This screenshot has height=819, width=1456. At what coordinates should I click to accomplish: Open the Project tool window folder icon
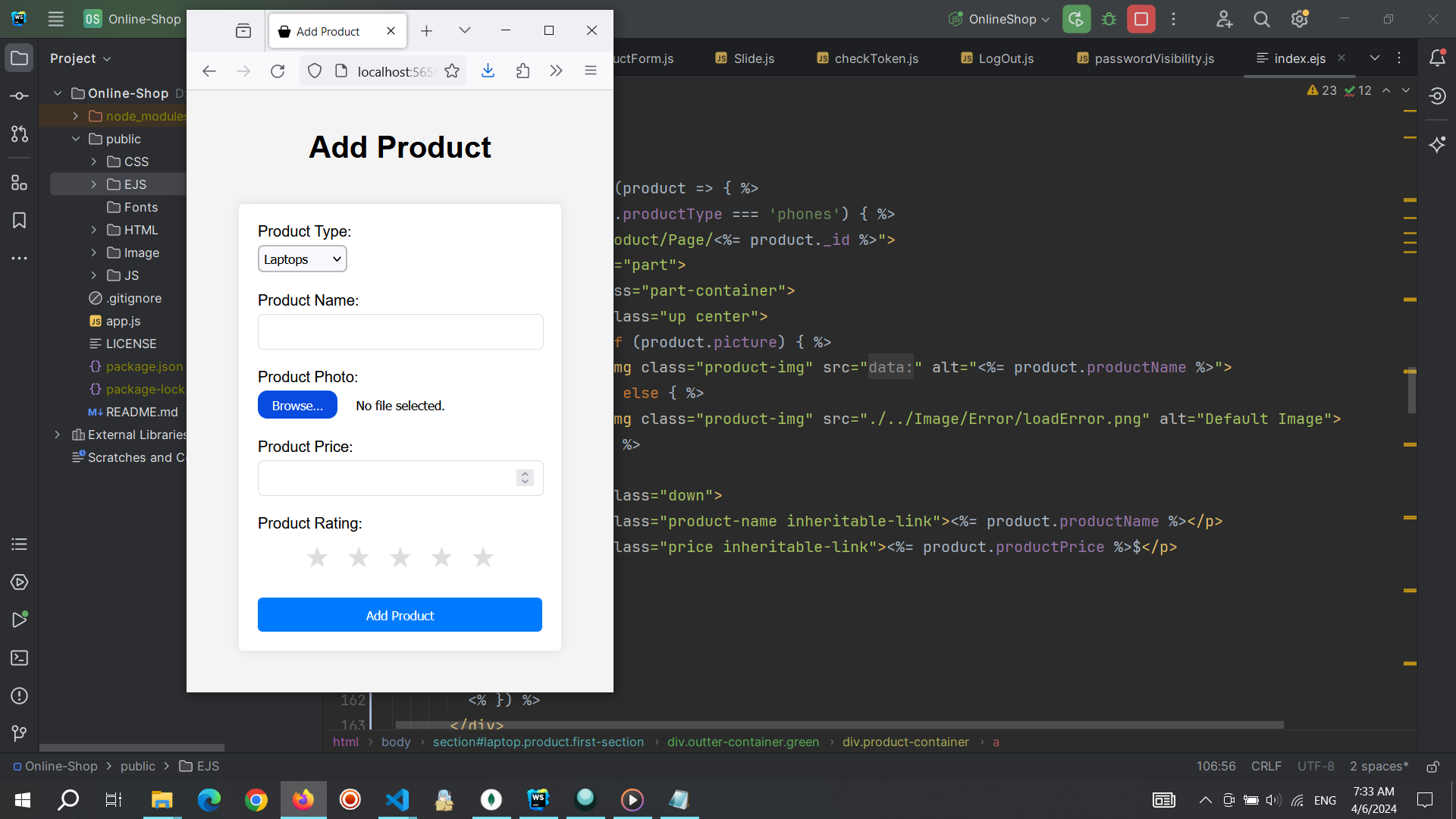[20, 58]
